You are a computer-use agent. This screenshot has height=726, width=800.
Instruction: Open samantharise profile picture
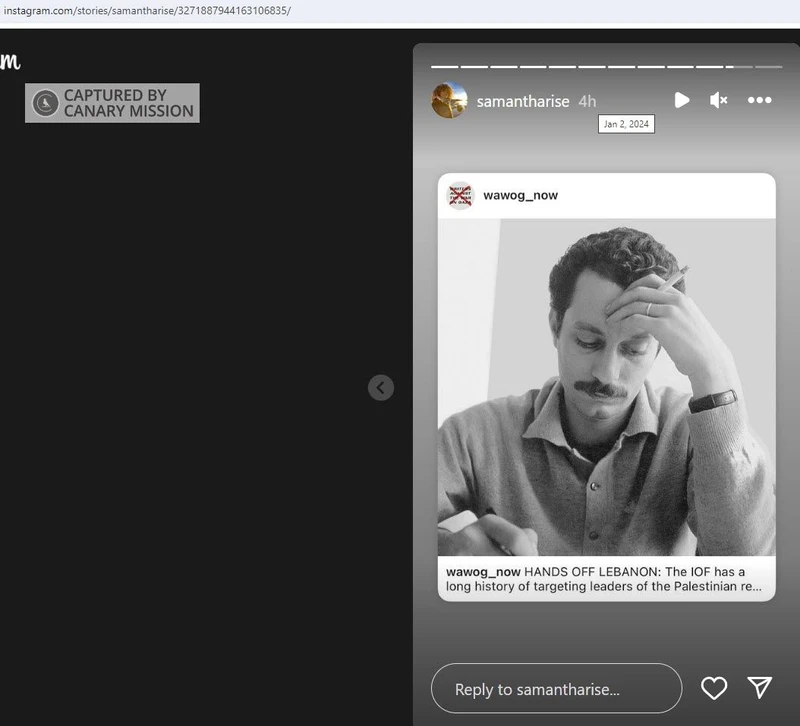tap(449, 100)
